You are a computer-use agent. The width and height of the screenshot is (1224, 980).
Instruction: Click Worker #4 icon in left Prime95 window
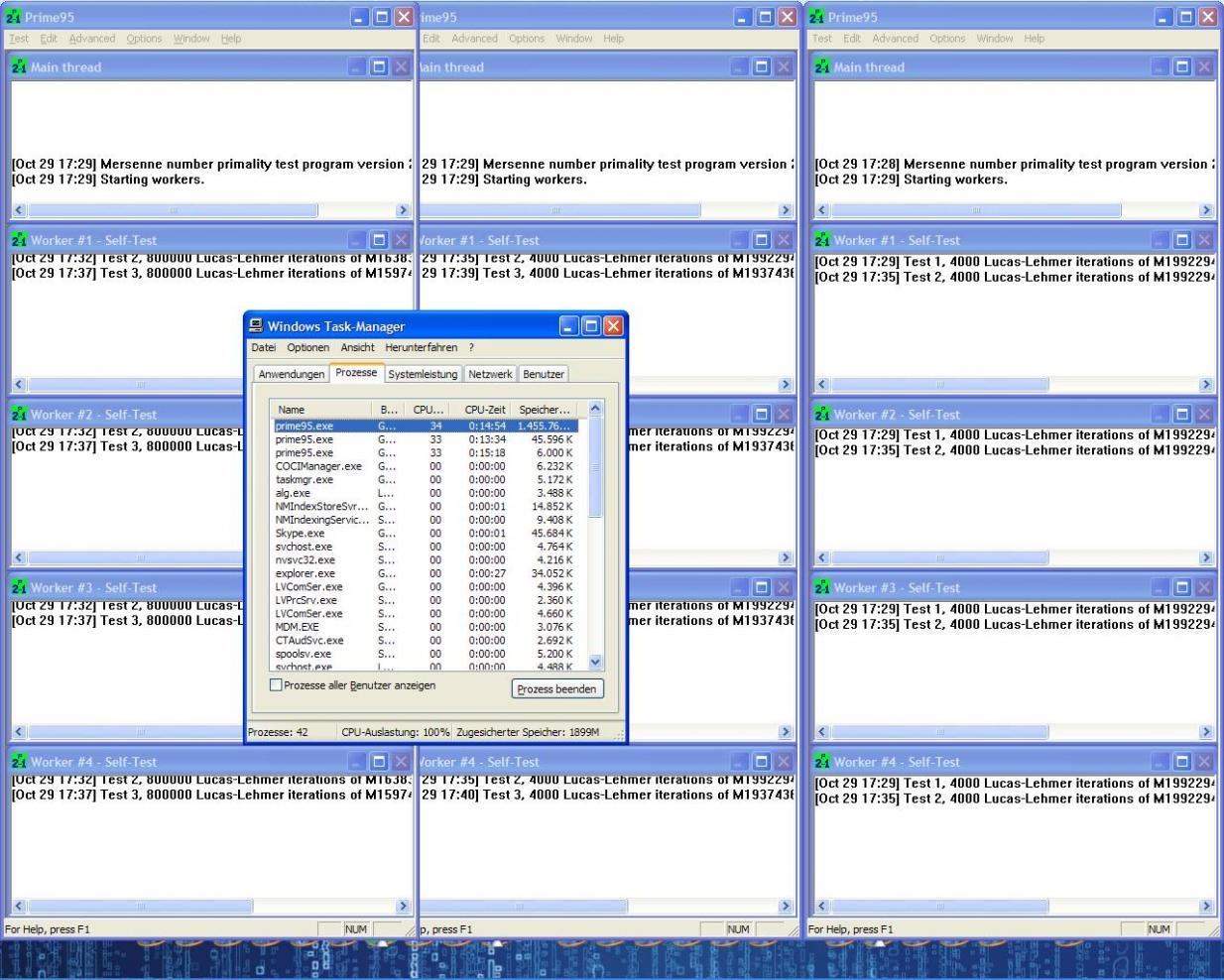tap(18, 762)
